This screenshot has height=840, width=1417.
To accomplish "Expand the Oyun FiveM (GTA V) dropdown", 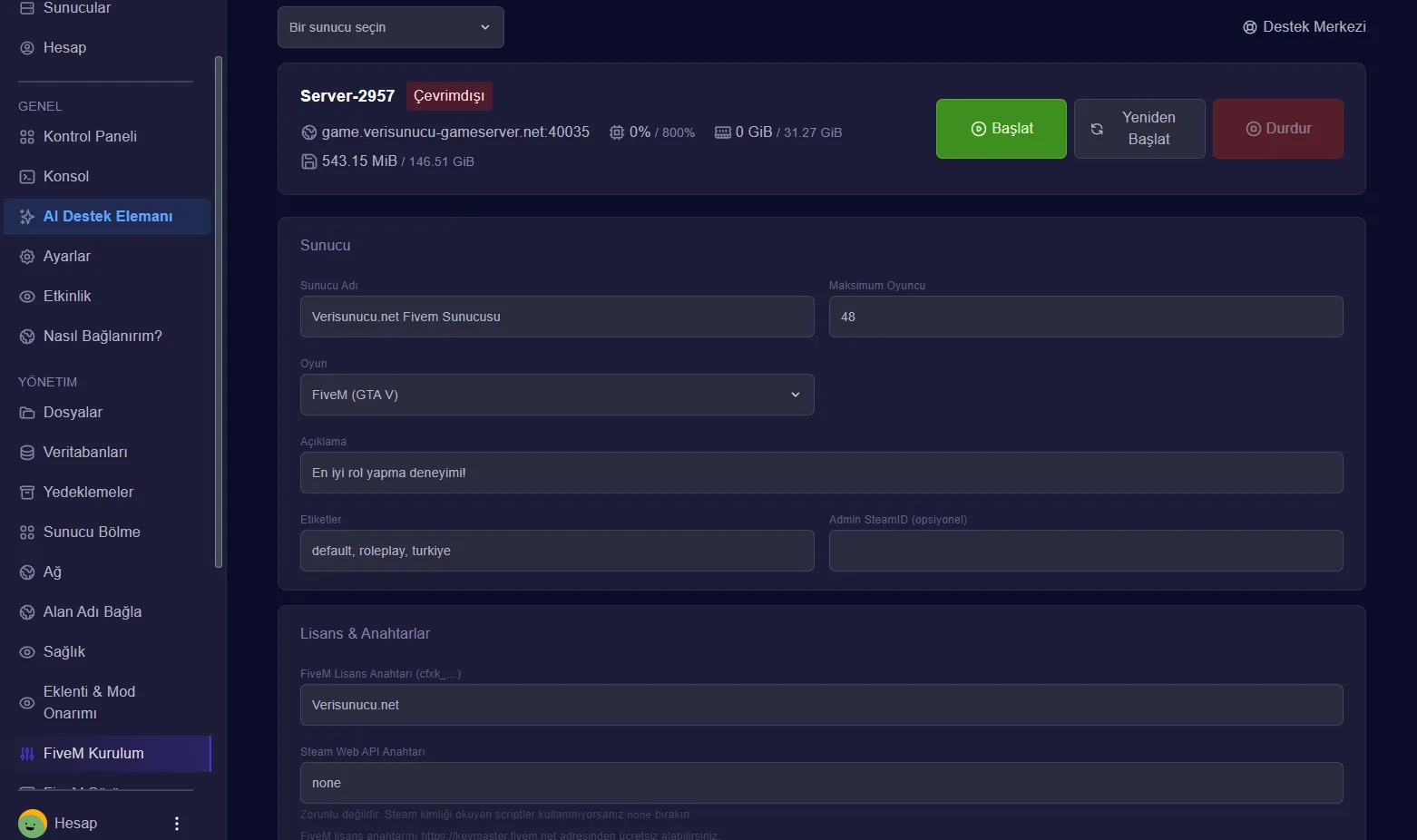I will [x=557, y=395].
